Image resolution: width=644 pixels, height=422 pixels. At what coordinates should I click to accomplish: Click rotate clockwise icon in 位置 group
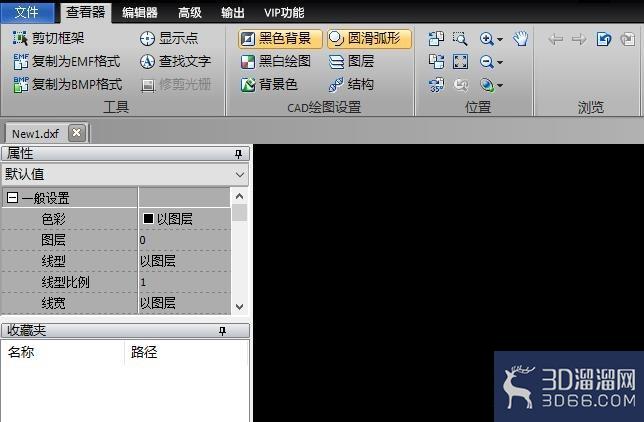coord(436,62)
